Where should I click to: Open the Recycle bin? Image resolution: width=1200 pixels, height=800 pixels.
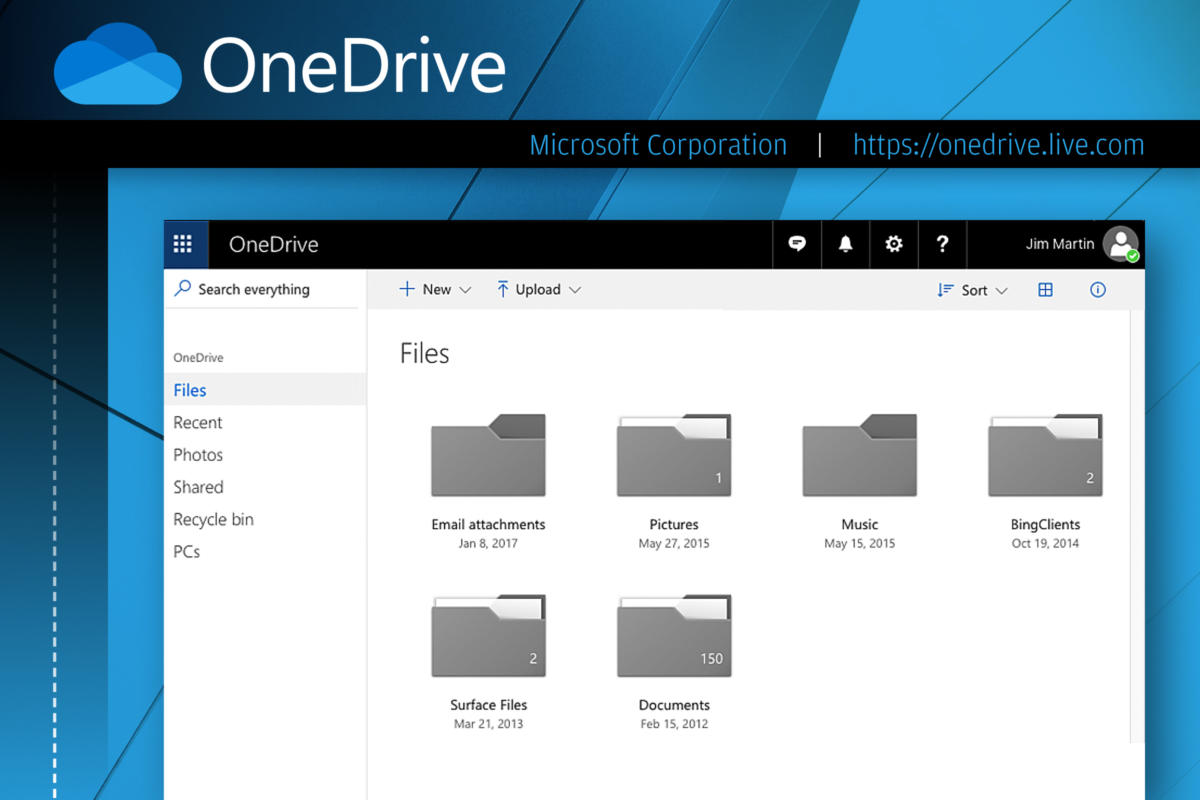coord(213,519)
